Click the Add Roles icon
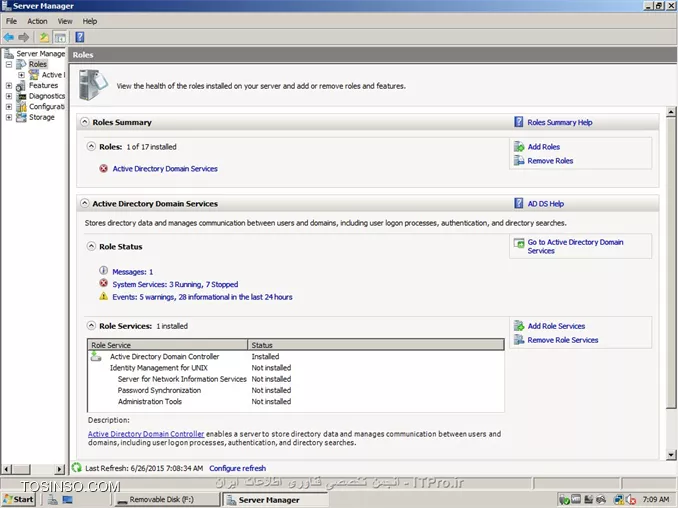 click(519, 147)
